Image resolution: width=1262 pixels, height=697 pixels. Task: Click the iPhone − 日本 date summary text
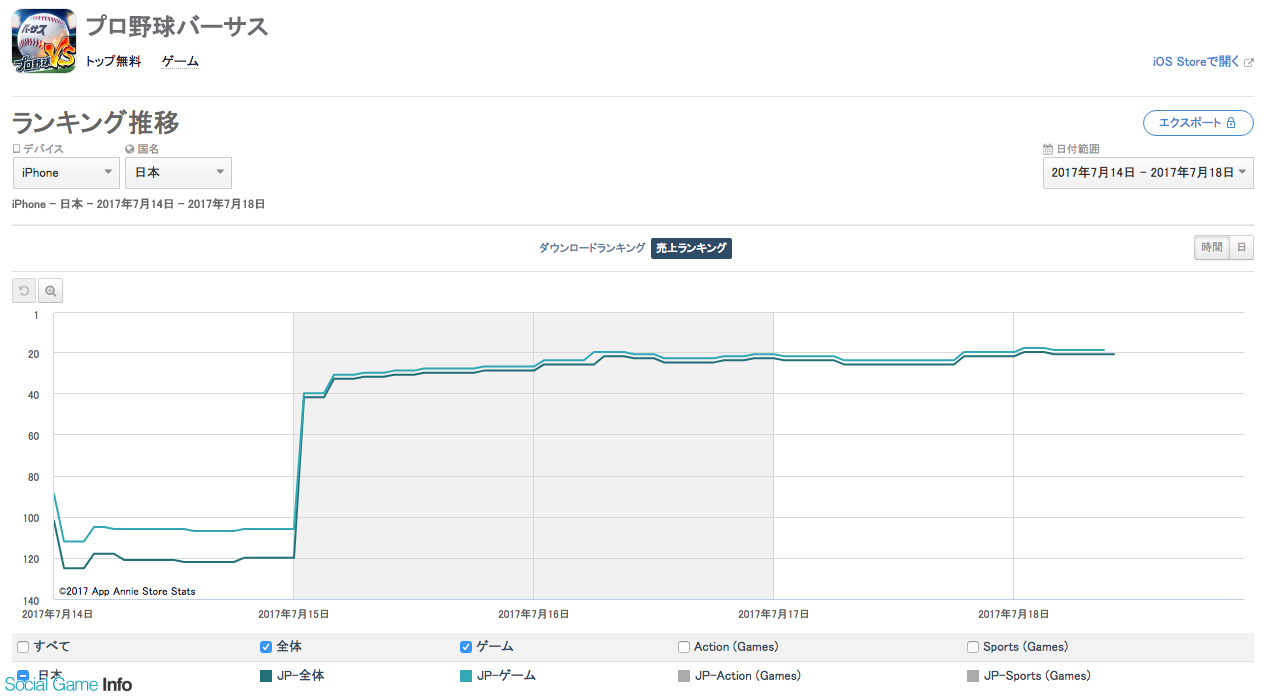click(138, 204)
